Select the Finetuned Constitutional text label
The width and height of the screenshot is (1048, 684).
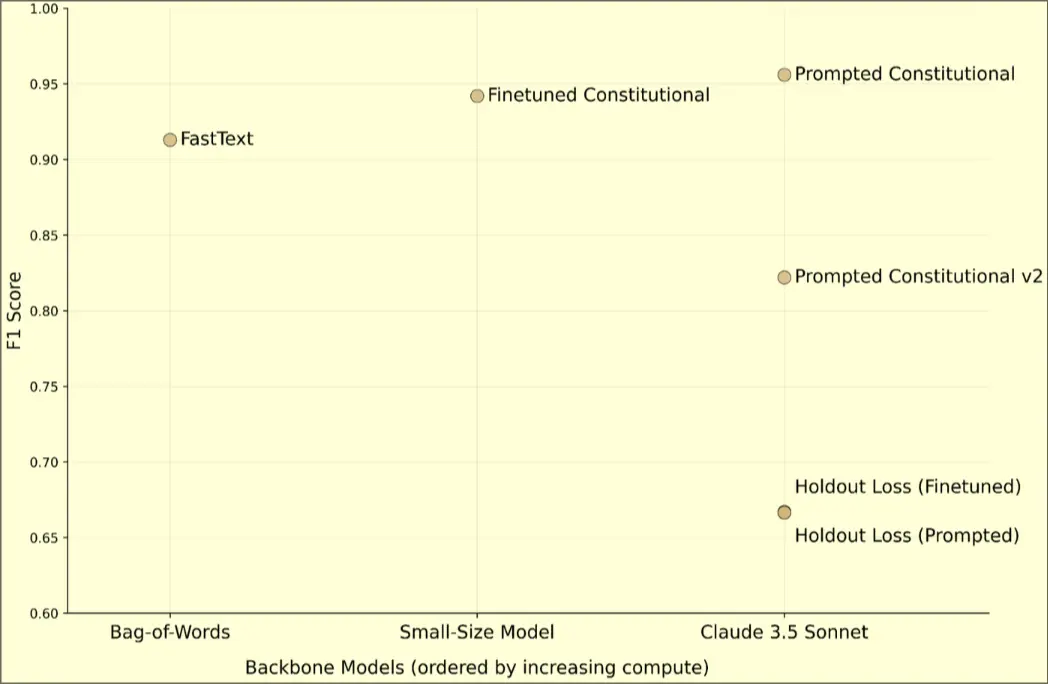tap(599, 96)
